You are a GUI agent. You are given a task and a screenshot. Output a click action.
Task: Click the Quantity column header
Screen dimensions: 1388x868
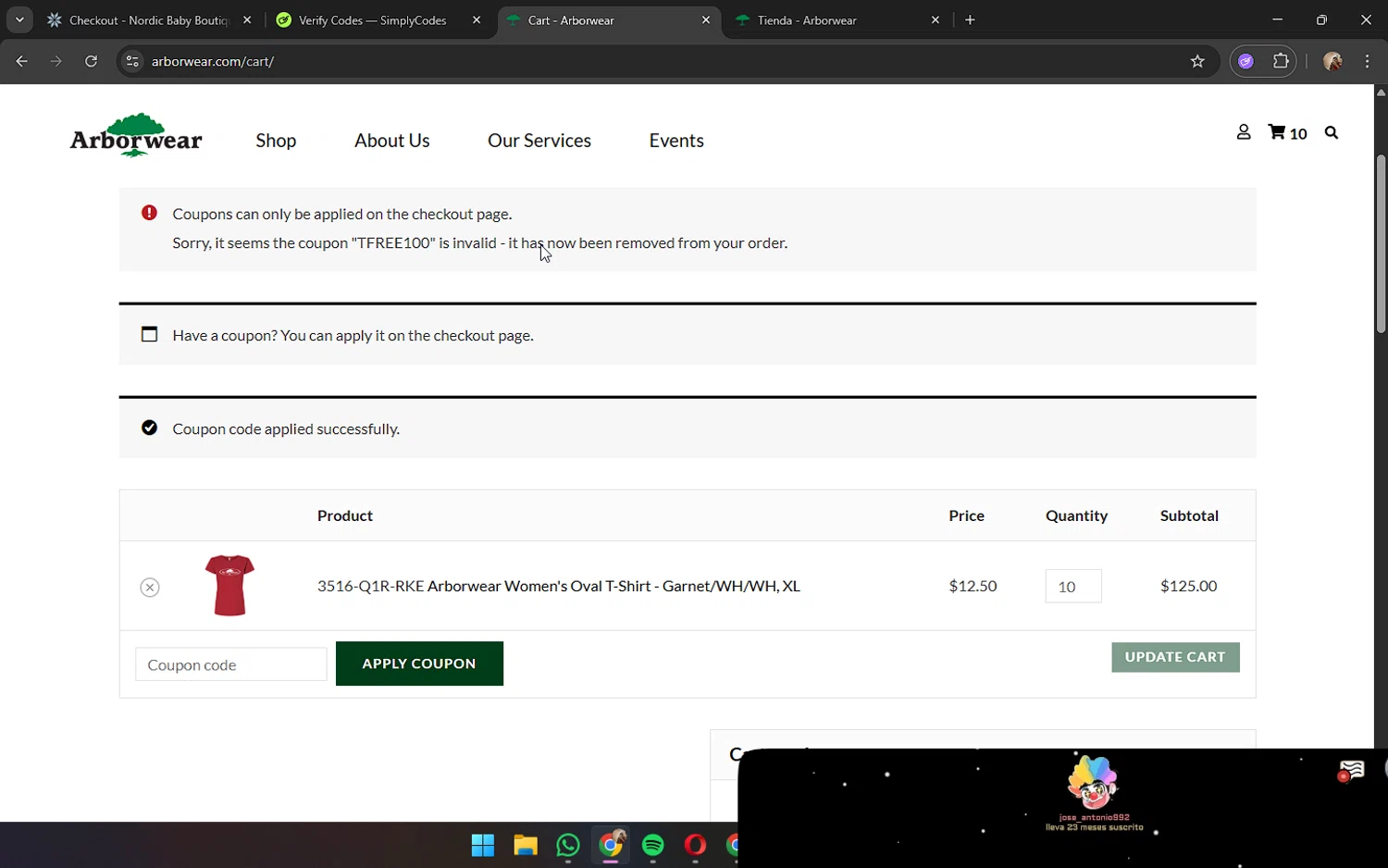point(1077,516)
